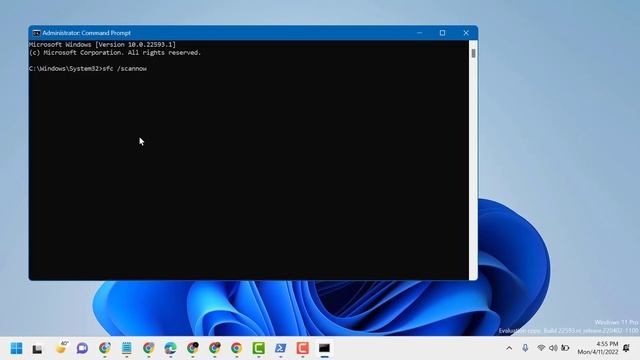
Task: Launch Teams Chat from the taskbar
Action: [82, 348]
